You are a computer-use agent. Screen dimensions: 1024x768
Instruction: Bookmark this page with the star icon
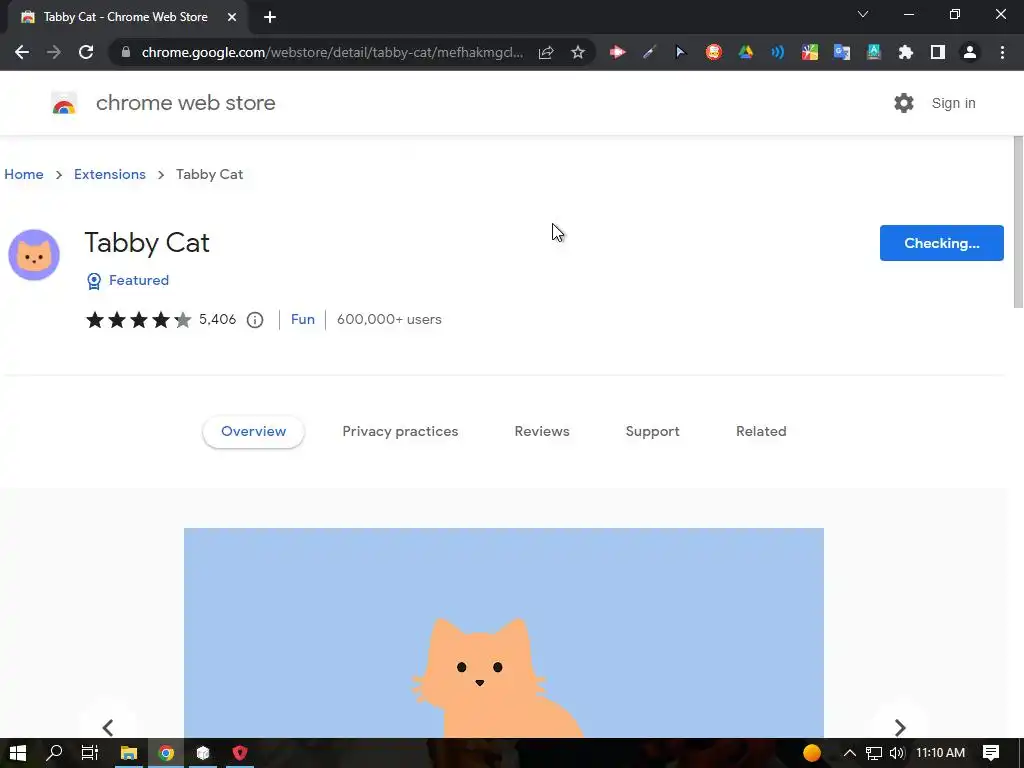[x=578, y=52]
